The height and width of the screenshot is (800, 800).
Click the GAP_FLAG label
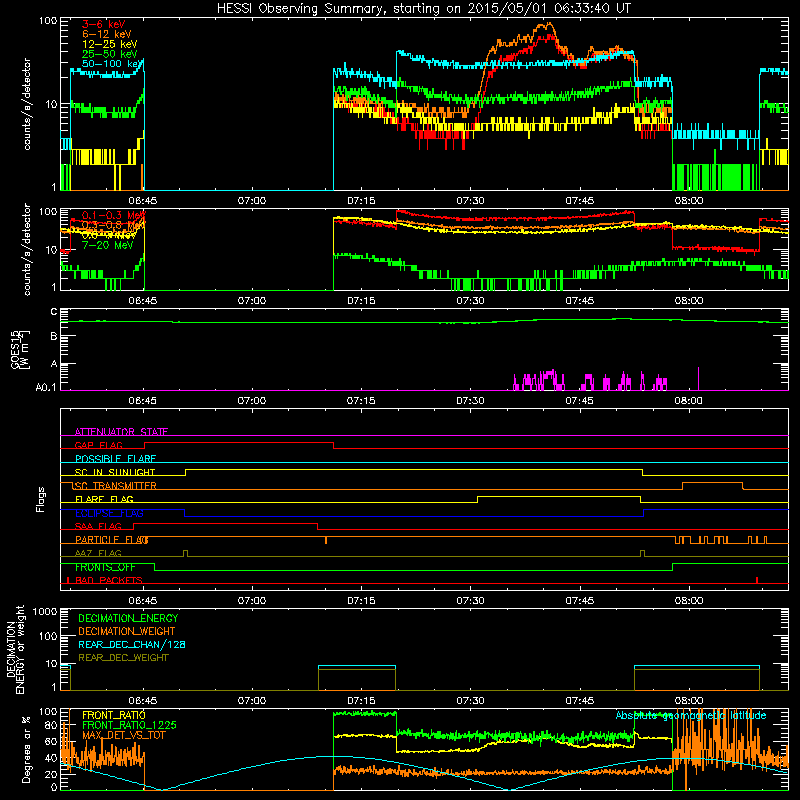tap(98, 445)
